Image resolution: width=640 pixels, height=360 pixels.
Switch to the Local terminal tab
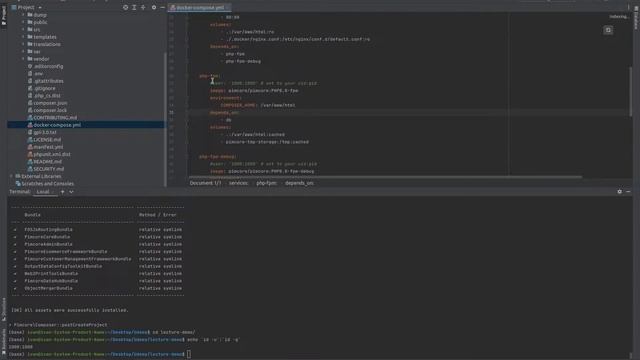tap(43, 192)
